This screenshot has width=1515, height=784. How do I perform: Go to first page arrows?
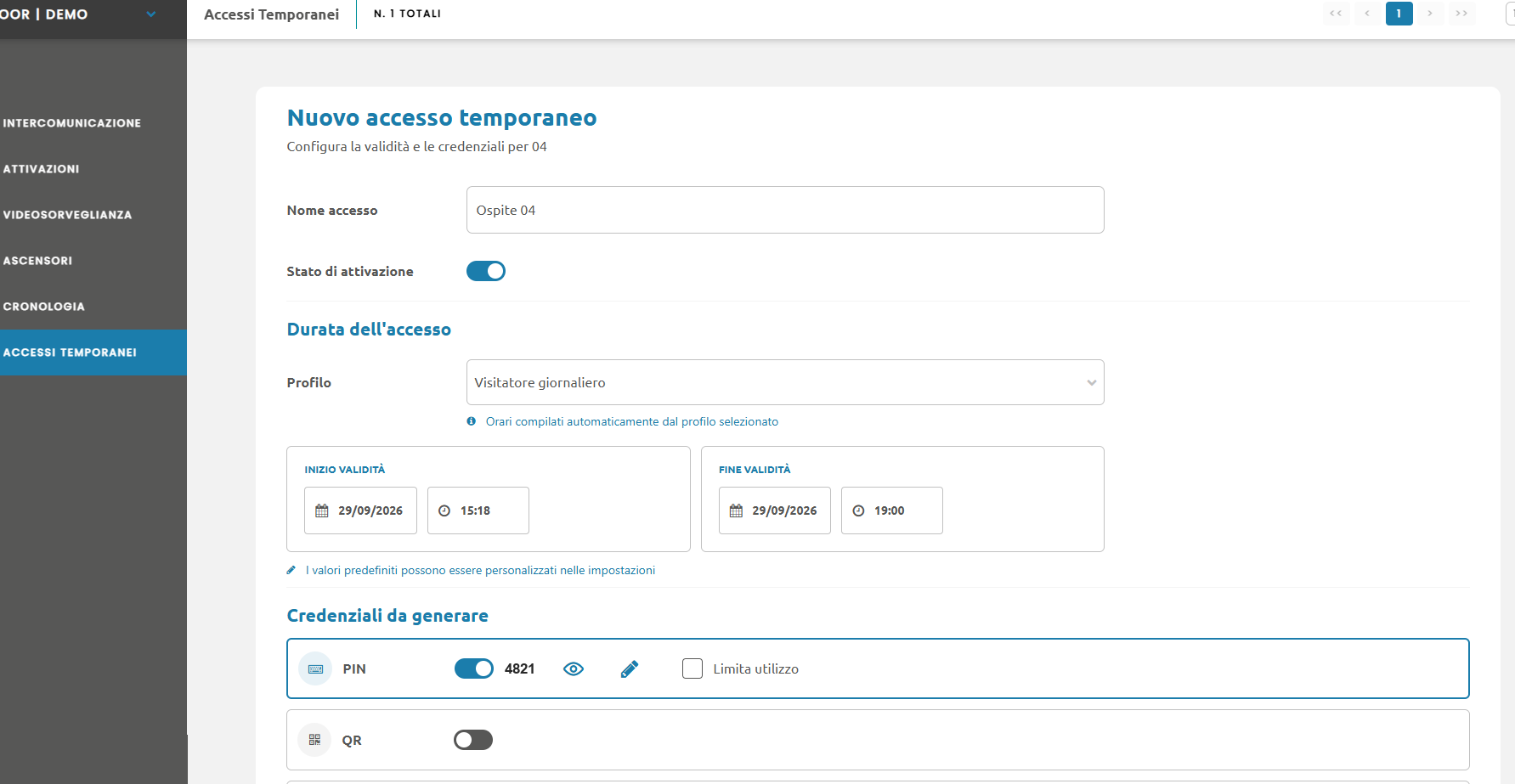[1336, 14]
